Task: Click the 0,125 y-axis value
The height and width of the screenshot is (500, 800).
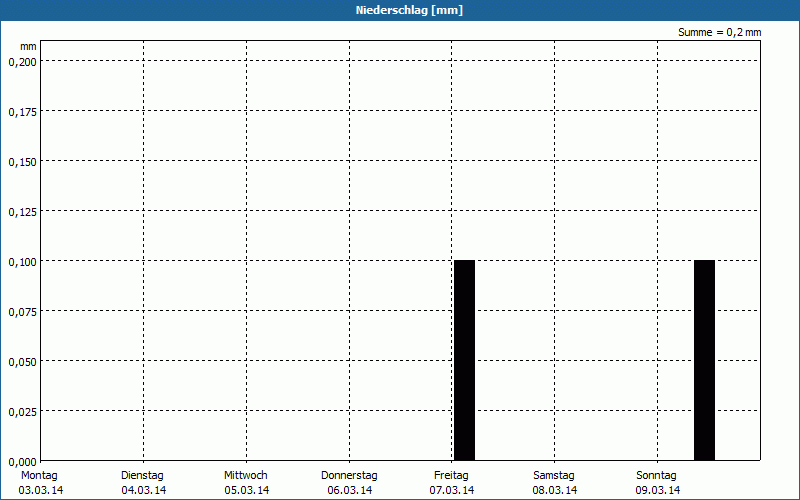Action: pyautogui.click(x=22, y=212)
